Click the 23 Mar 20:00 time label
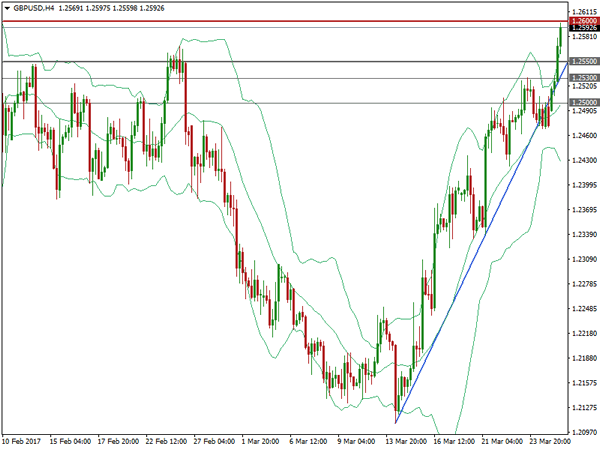The image size is (600, 450). (550, 442)
